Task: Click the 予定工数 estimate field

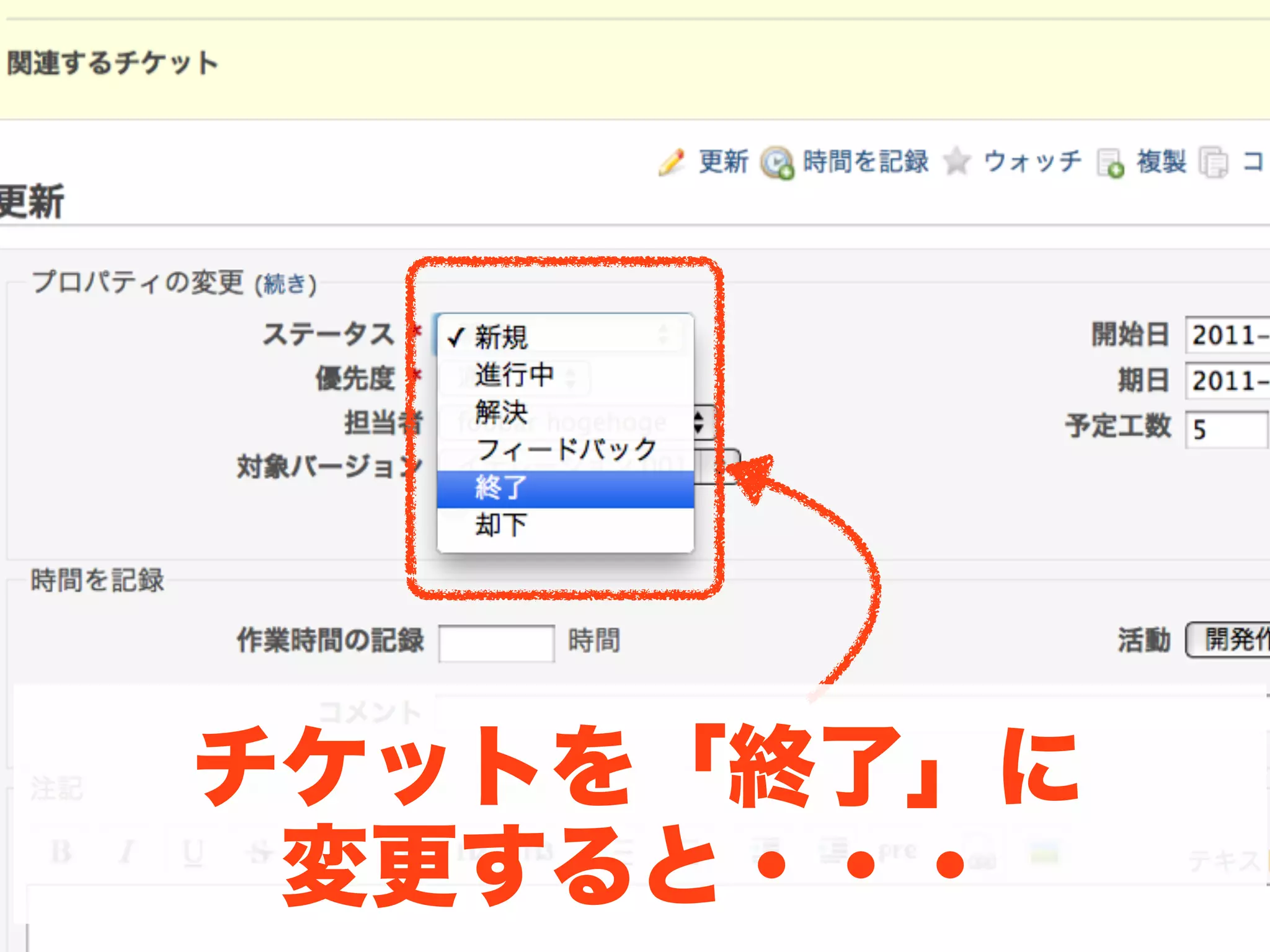Action: coord(1226,429)
